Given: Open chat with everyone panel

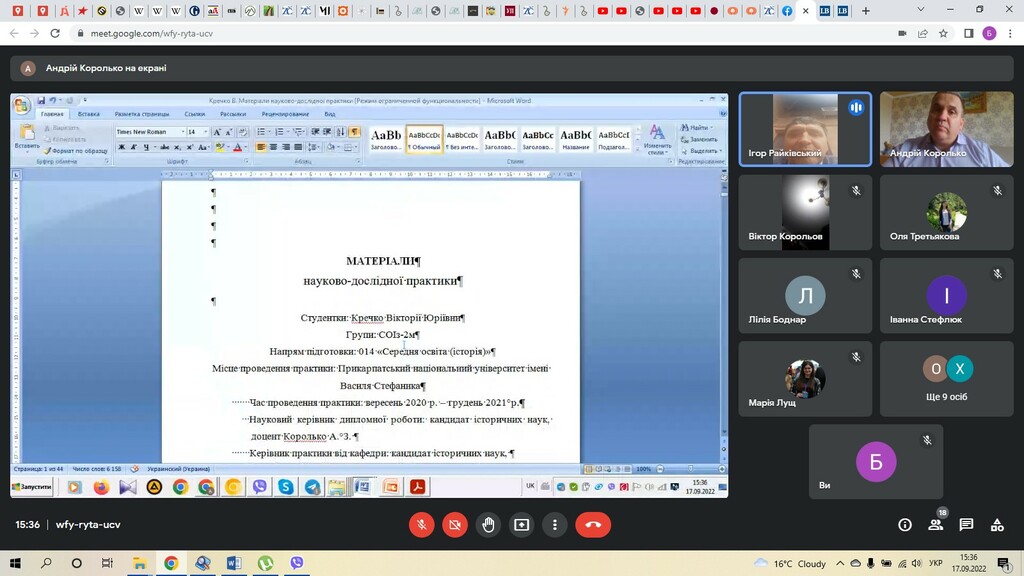Looking at the screenshot, I should 966,525.
